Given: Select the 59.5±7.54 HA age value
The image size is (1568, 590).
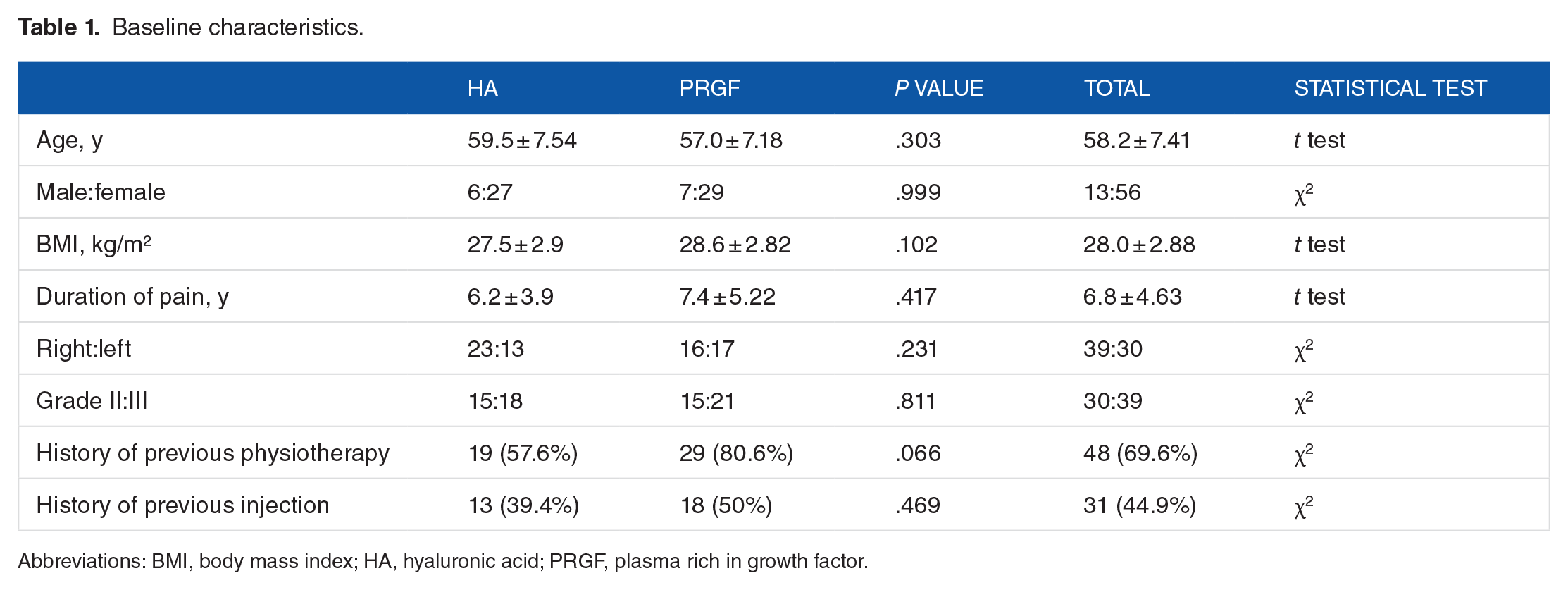Looking at the screenshot, I should [522, 140].
